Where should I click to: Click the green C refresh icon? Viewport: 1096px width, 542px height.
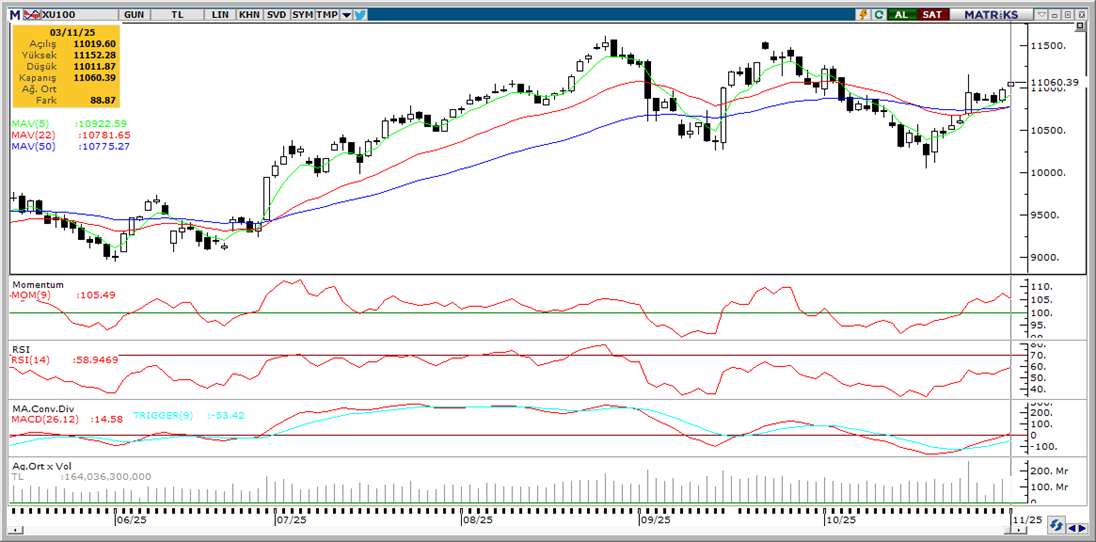click(x=878, y=15)
